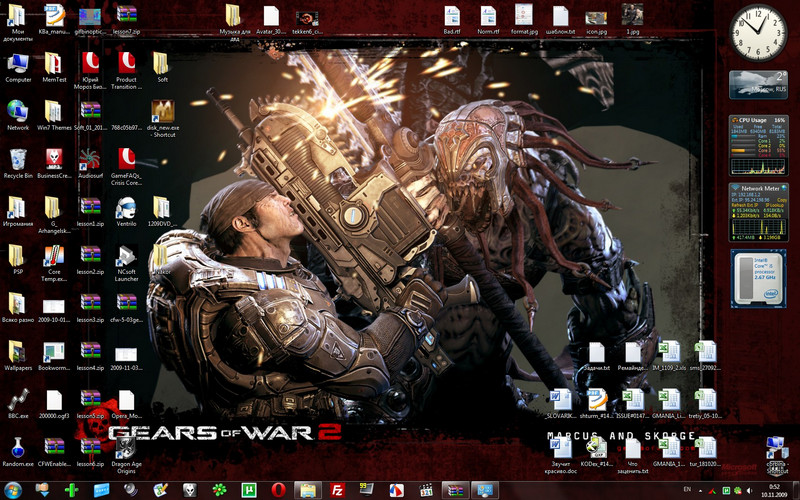Select the Norm.rtf document
This screenshot has width=800, height=500.
coord(488,20)
